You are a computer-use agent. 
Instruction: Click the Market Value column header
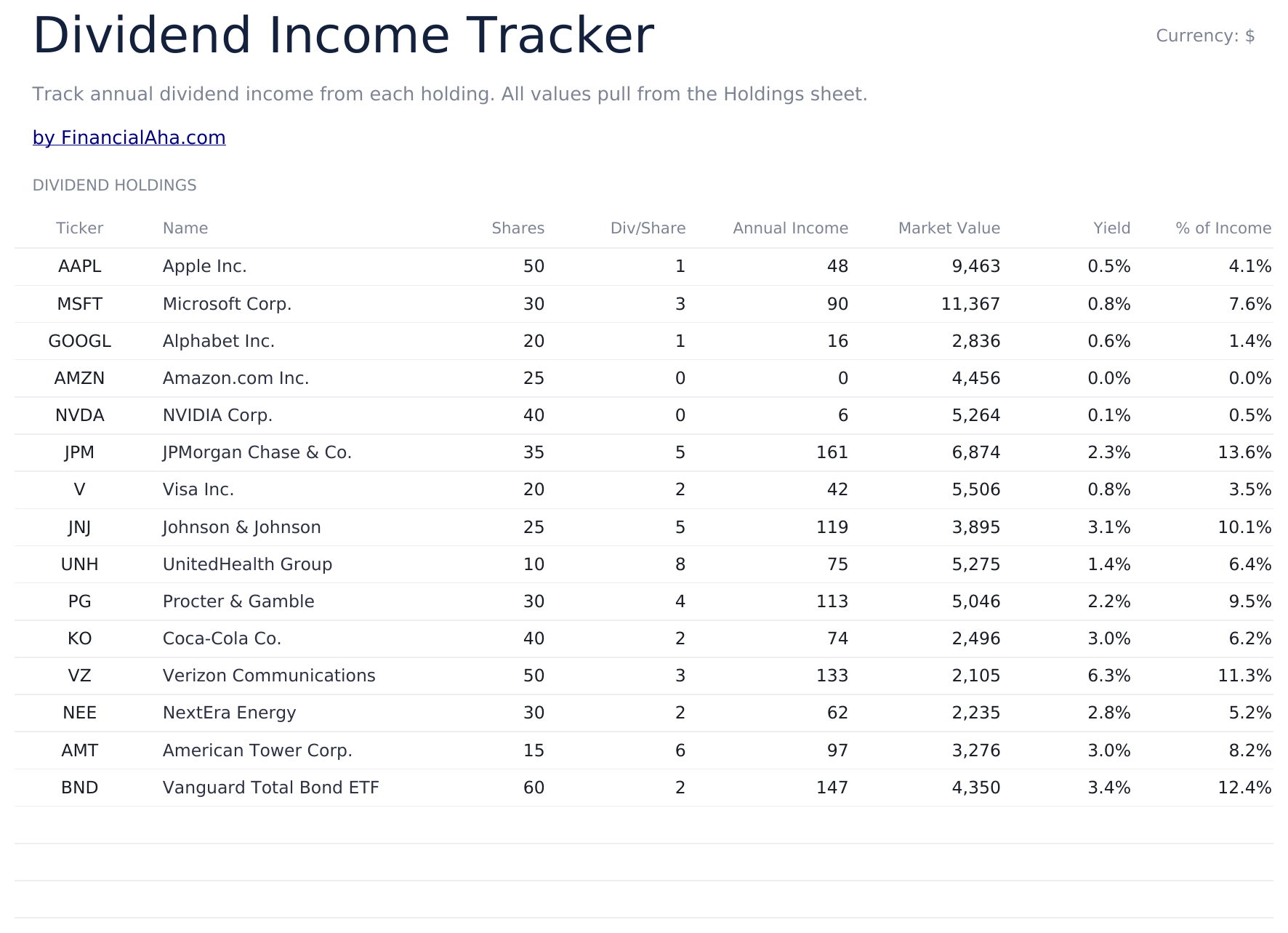(x=949, y=228)
